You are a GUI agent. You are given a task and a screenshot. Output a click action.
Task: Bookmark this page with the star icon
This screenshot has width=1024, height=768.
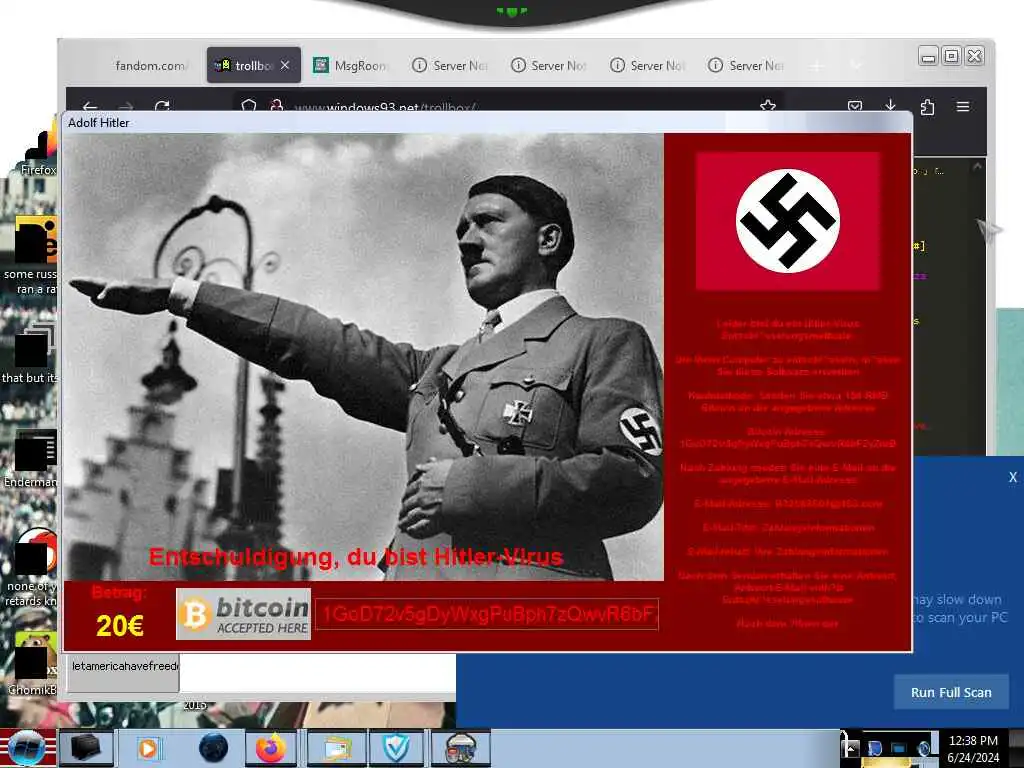point(768,106)
